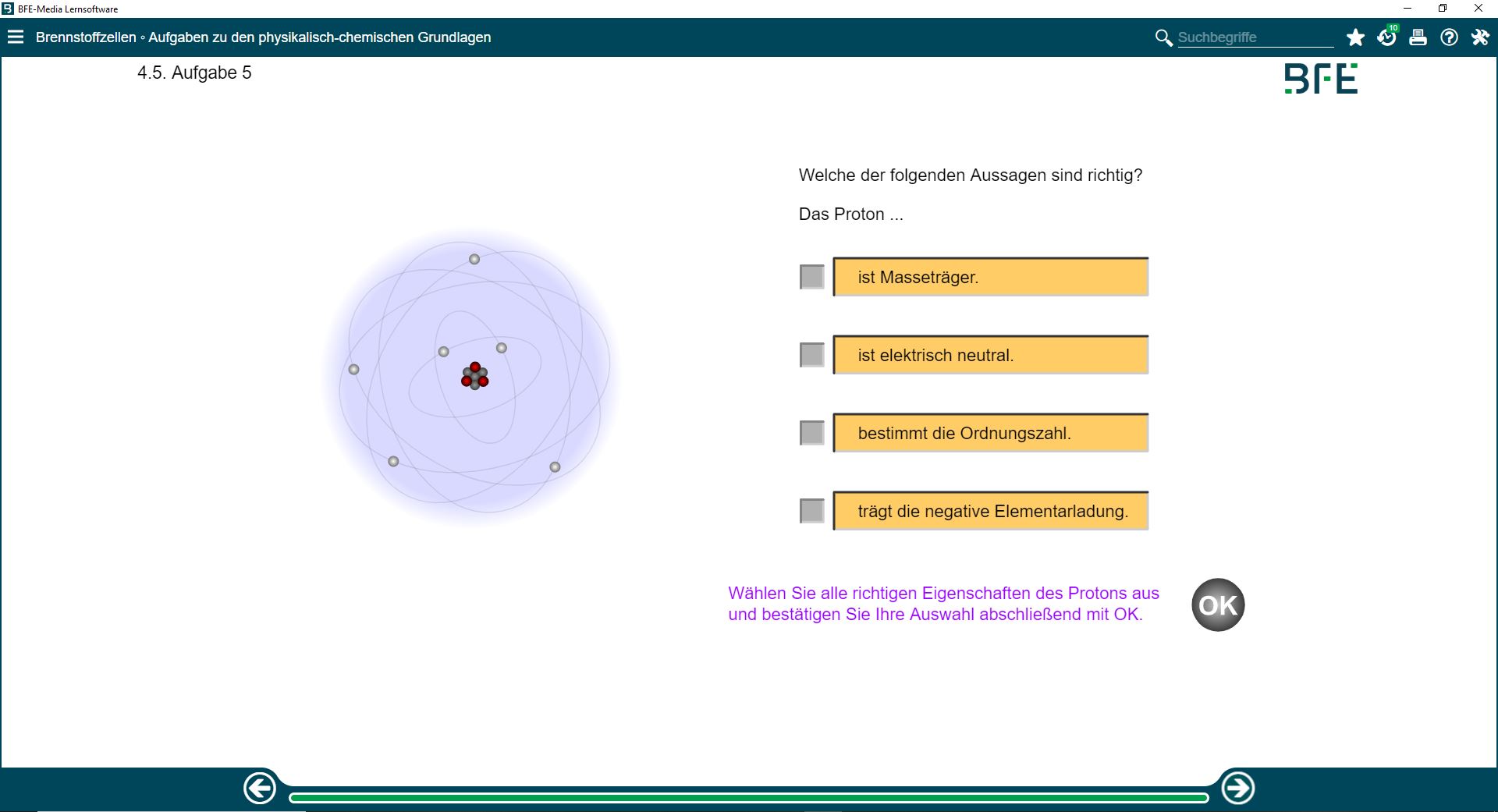
Task: Click the 'bestimmt die Ordnungszahl.' answer label
Action: (x=990, y=433)
